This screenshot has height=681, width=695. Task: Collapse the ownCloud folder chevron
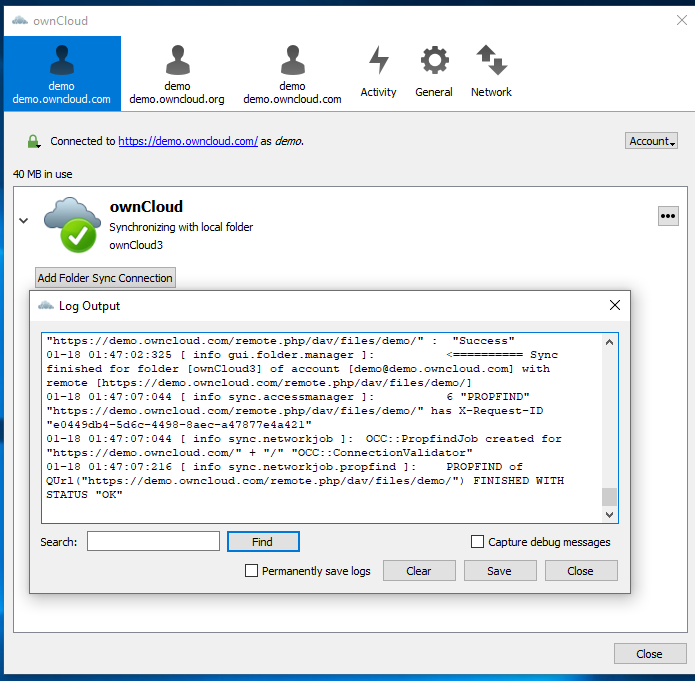(23, 220)
